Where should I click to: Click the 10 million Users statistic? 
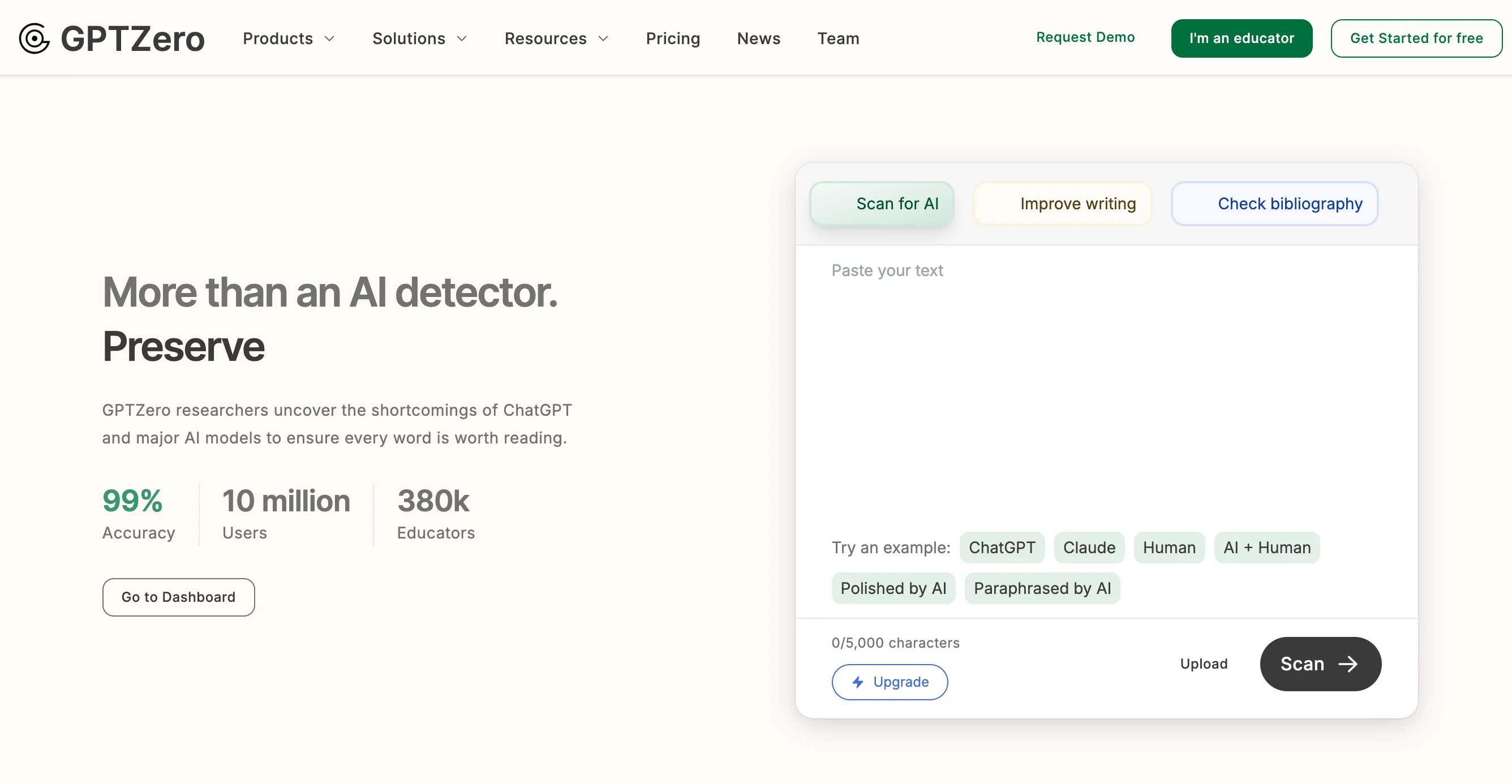click(286, 514)
